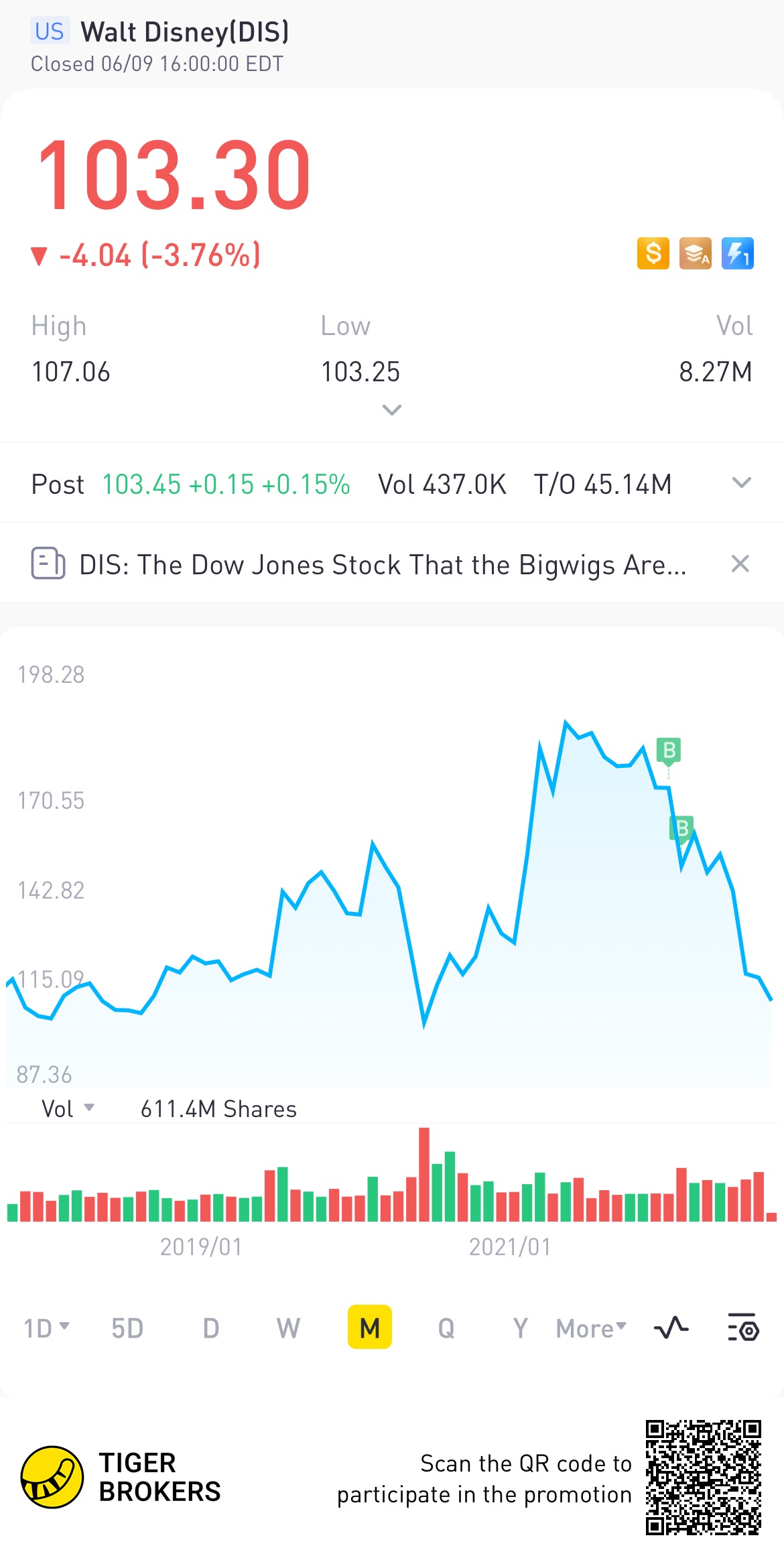The width and height of the screenshot is (784, 1558).
Task: Tap the upper green B trade marker
Action: pos(668,751)
